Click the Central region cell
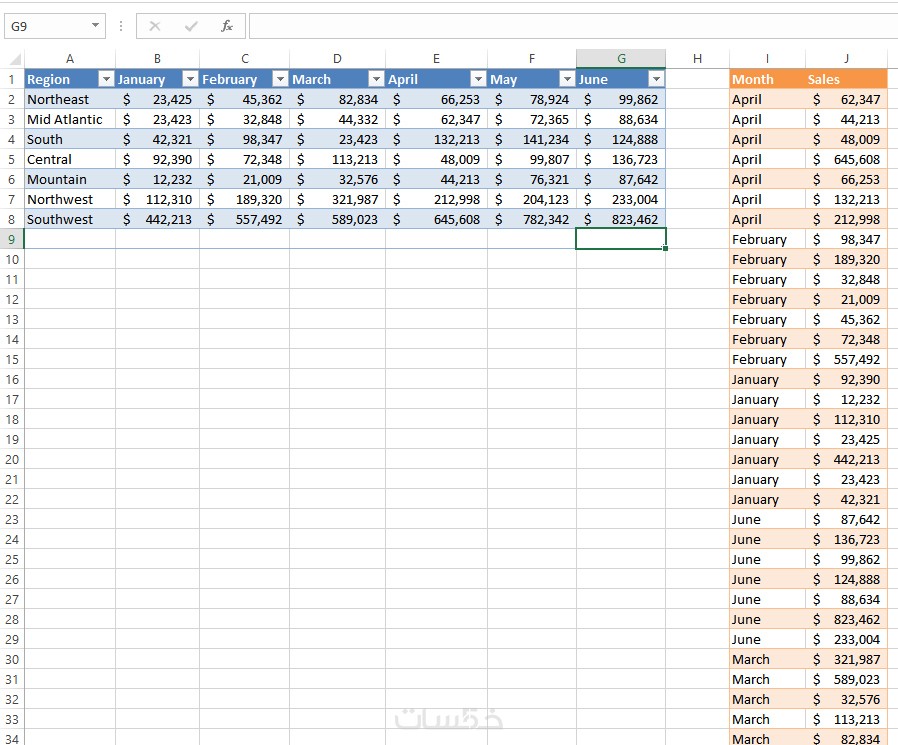This screenshot has height=745, width=898. click(x=70, y=159)
